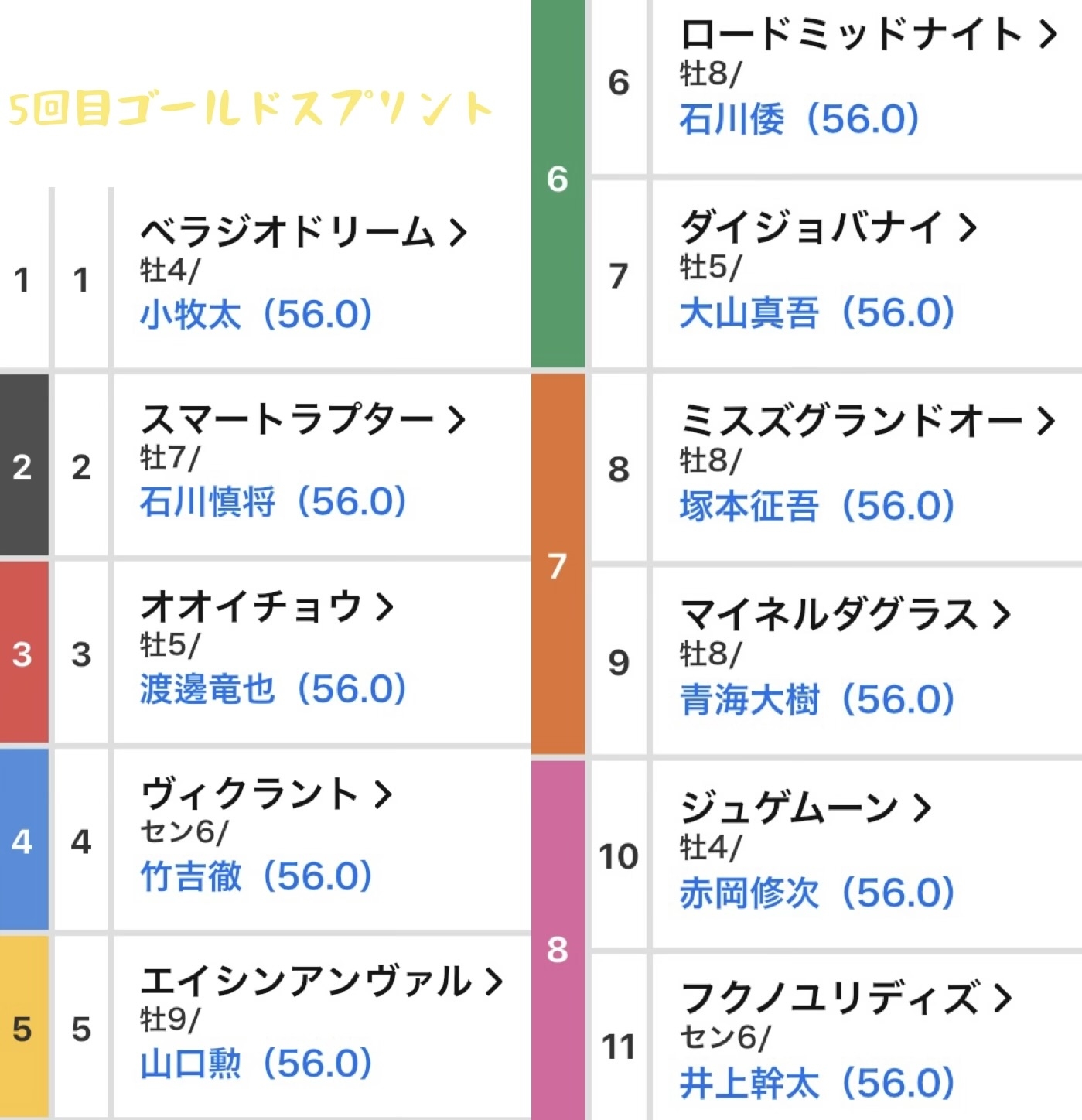
Task: Expand the ベラジオドリーム chevron arrow
Action: click(x=458, y=232)
